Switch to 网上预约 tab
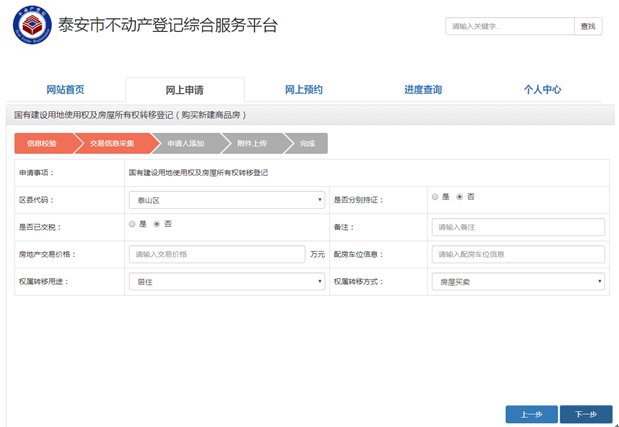Image resolution: width=619 pixels, height=427 pixels. 303,90
